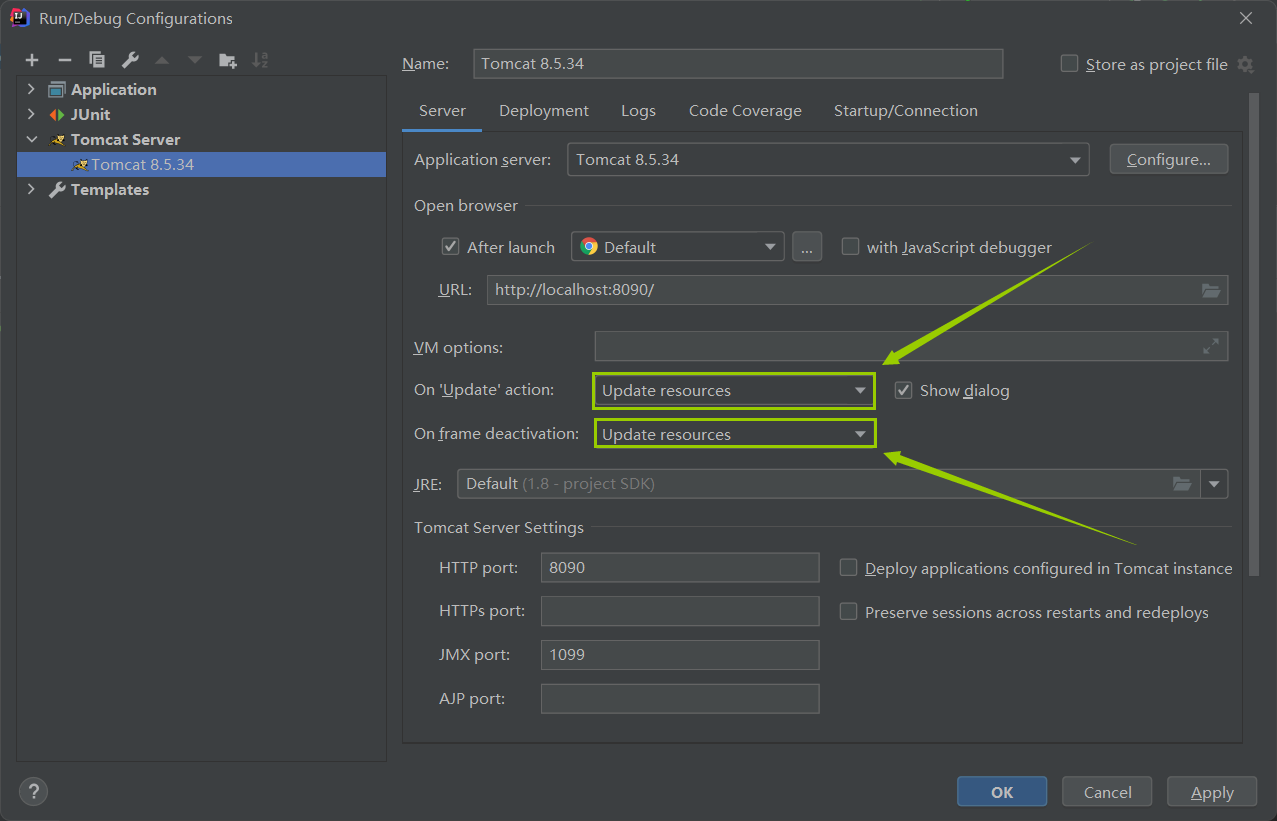
Task: Switch to the Deployment tab
Action: 544,111
